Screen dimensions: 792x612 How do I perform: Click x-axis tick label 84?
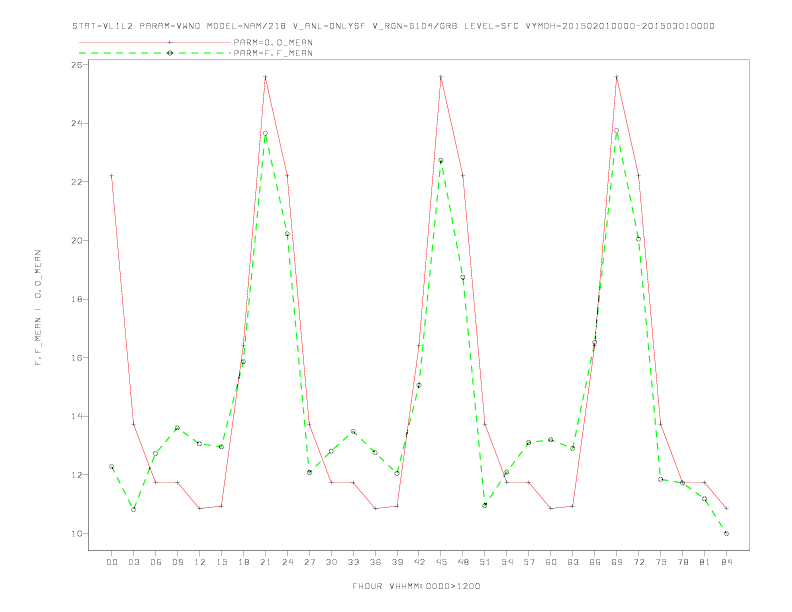click(726, 562)
